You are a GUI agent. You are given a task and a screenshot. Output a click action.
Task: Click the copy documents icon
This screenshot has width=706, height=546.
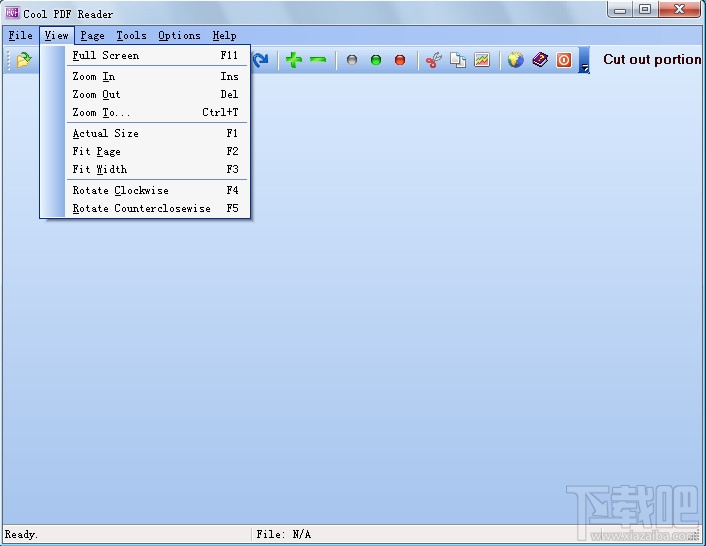[458, 60]
